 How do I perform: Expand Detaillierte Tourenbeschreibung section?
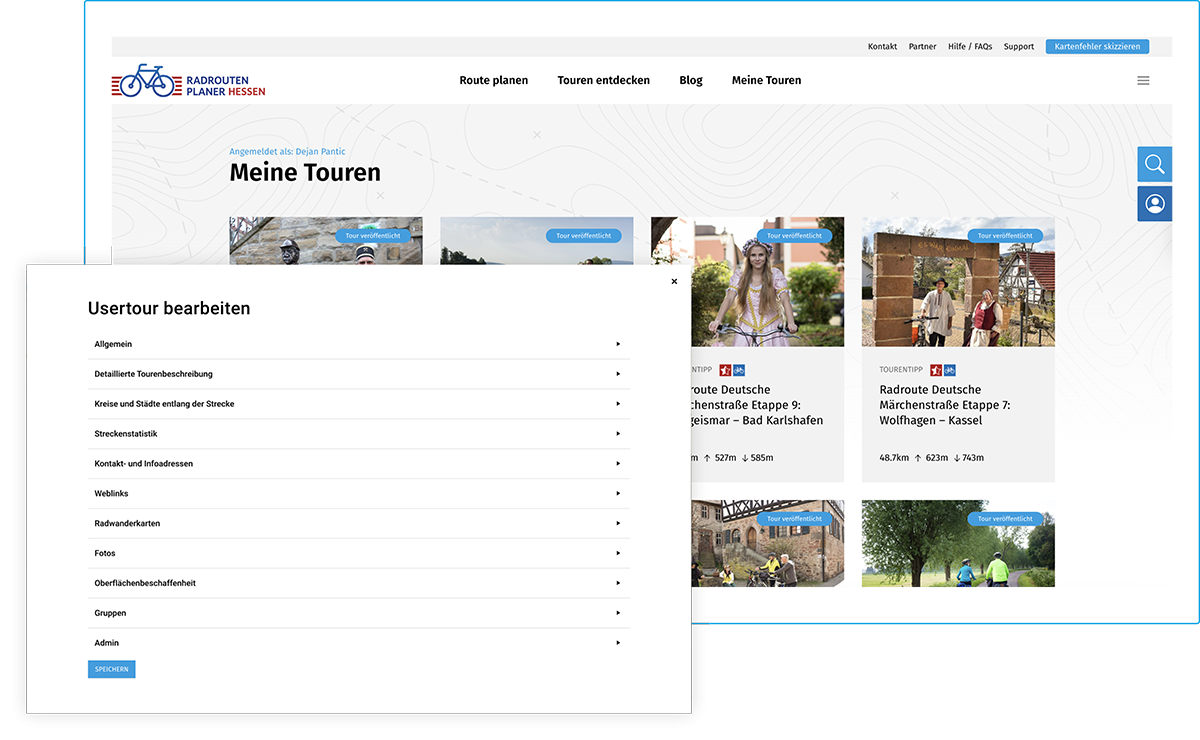coord(358,374)
